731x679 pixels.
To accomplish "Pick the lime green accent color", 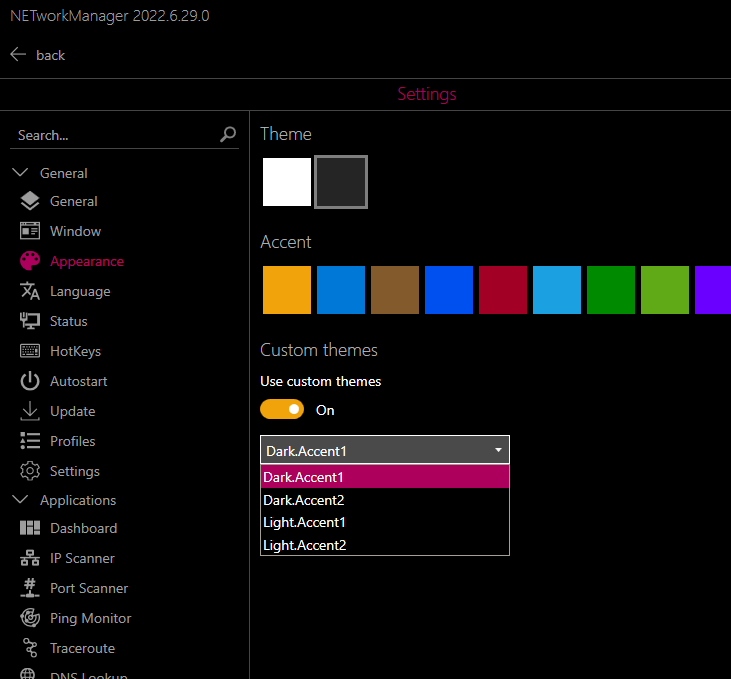I will click(665, 290).
